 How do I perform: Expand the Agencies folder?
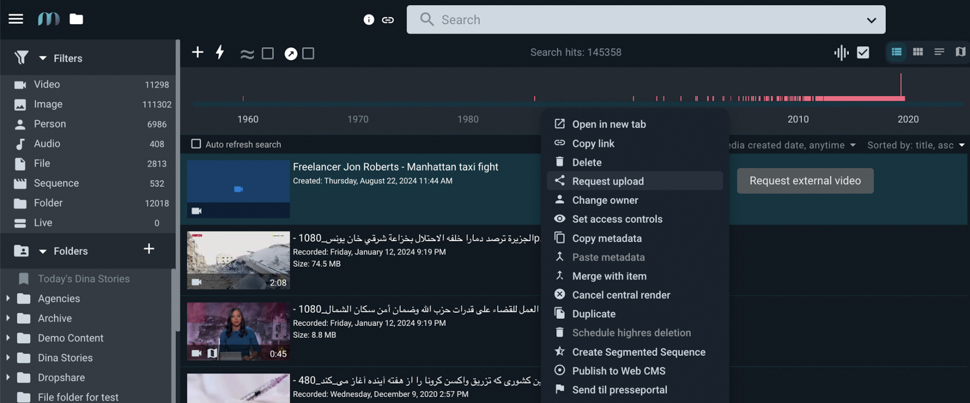7,298
